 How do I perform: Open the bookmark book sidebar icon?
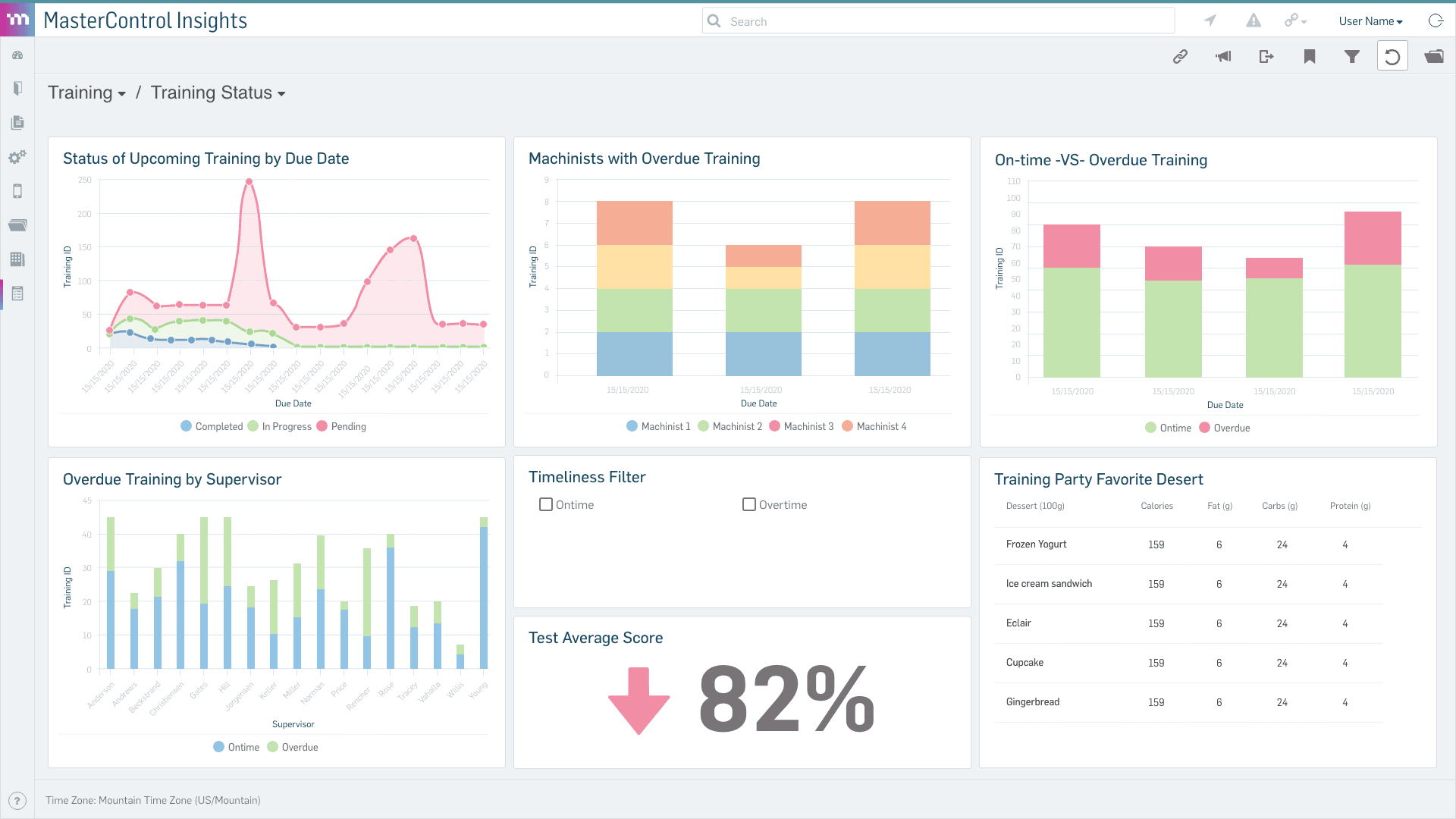(x=17, y=88)
